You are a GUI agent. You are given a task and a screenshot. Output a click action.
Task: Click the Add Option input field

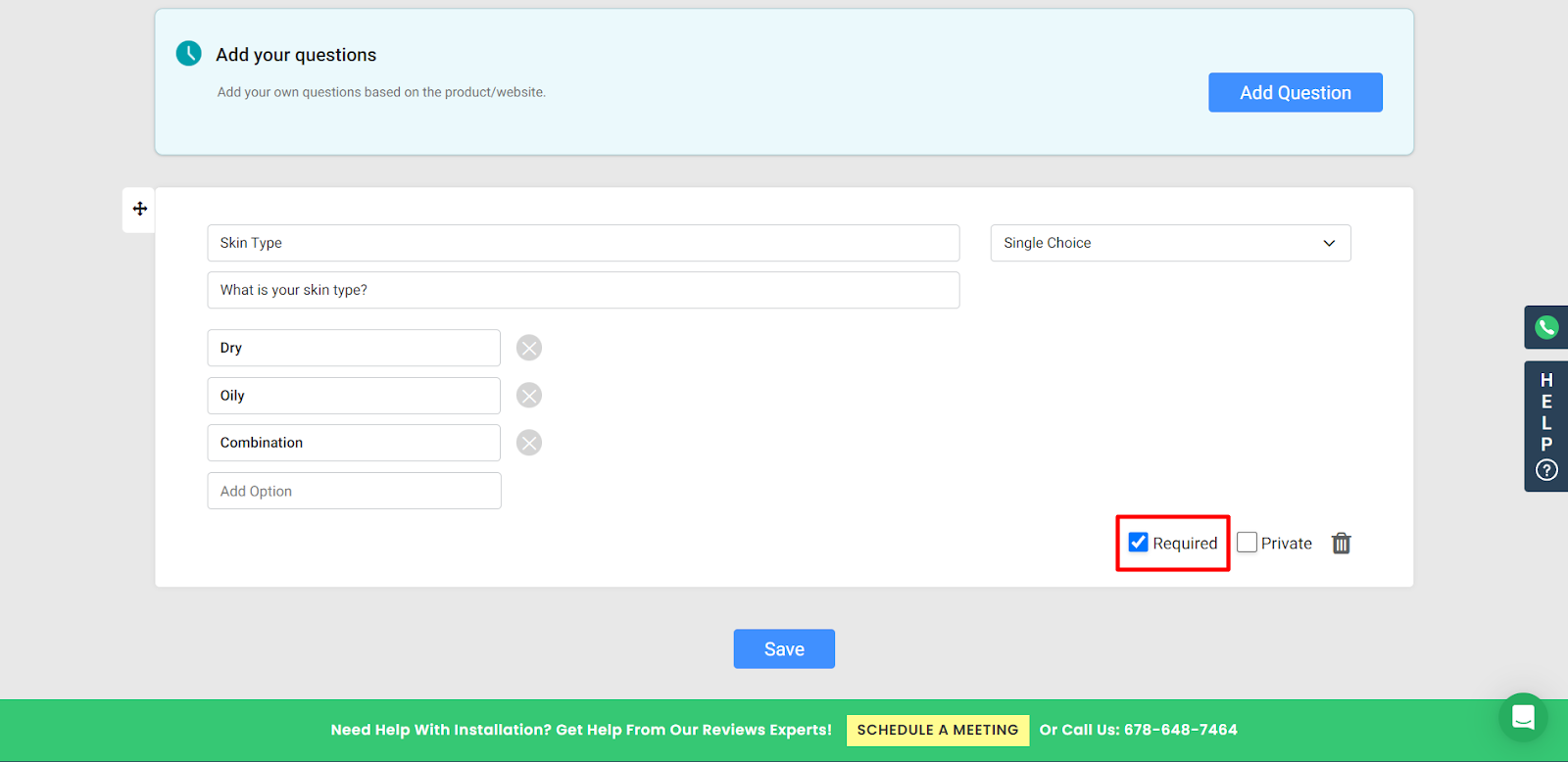354,491
